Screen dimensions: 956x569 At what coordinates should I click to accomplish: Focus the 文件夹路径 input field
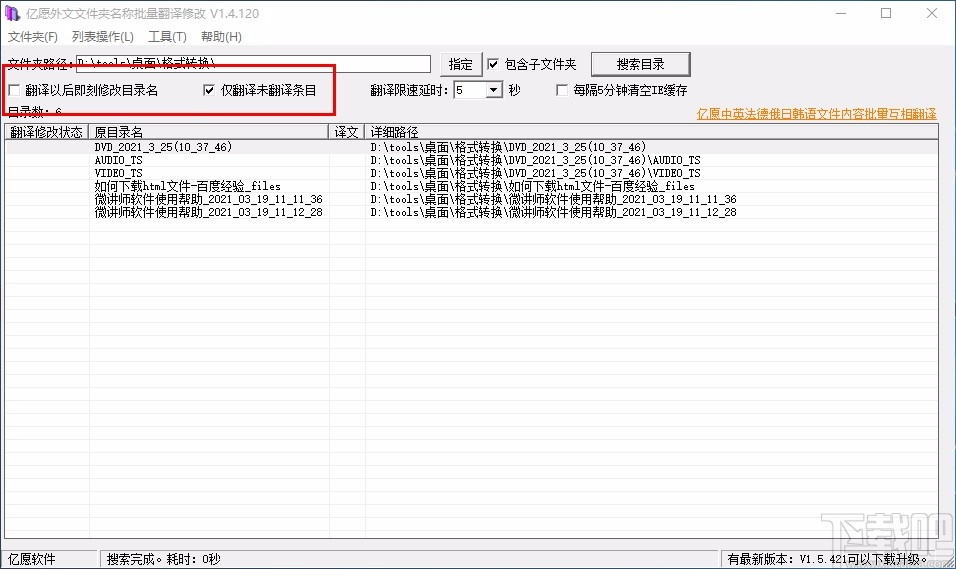pos(253,64)
